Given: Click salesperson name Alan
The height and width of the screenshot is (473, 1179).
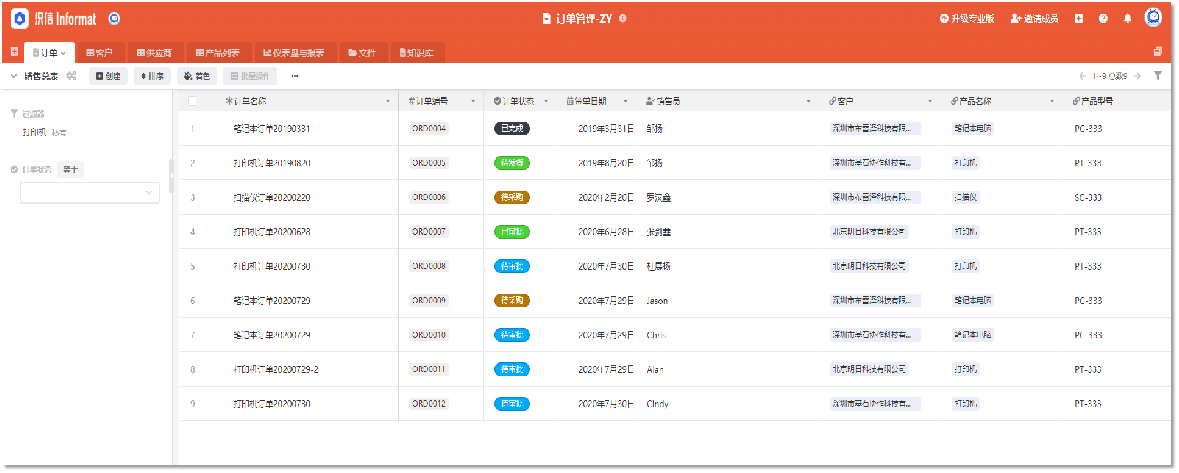Looking at the screenshot, I should (x=655, y=370).
